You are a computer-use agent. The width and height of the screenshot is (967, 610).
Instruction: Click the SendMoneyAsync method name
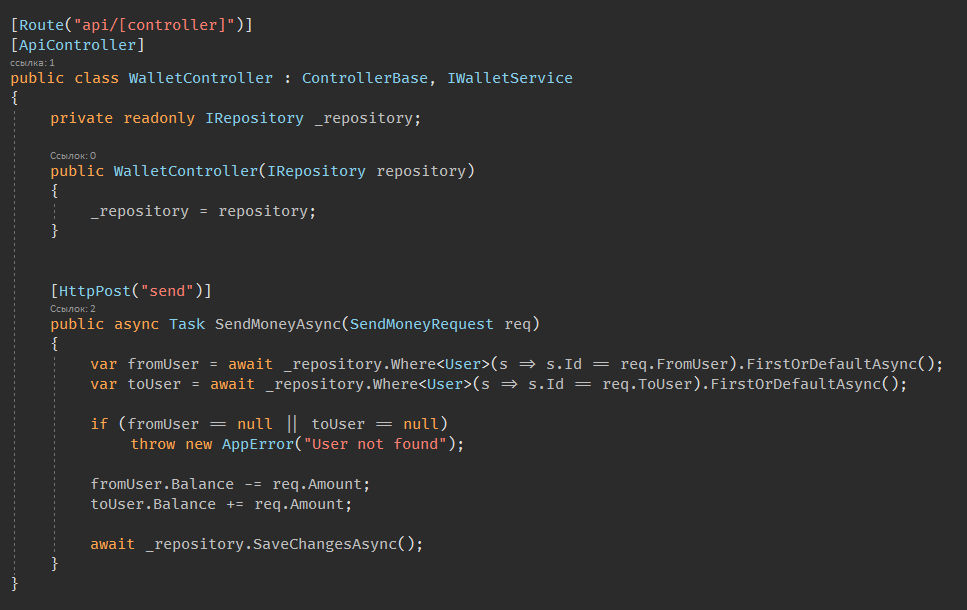(x=278, y=324)
